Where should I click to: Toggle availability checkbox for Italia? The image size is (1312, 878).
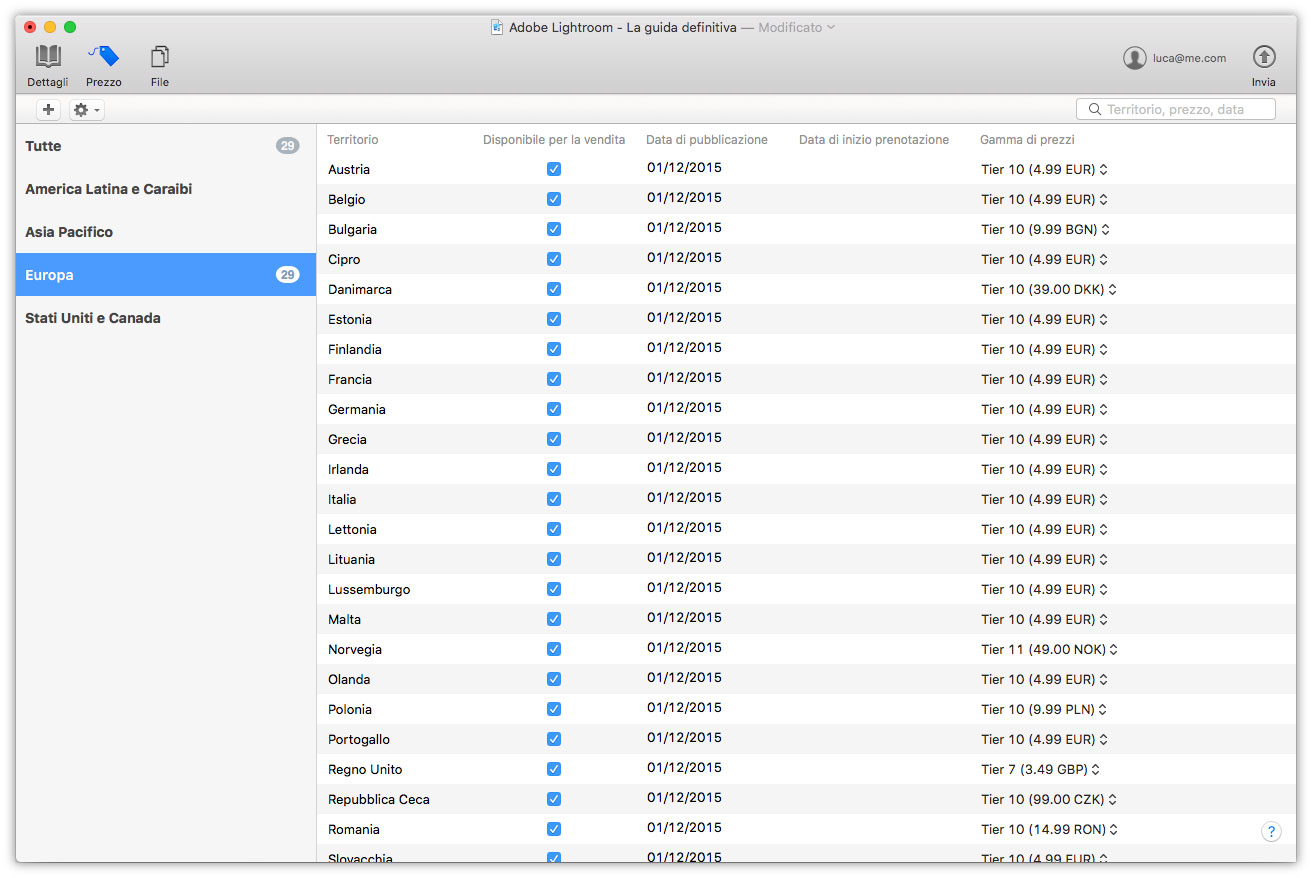click(x=554, y=499)
